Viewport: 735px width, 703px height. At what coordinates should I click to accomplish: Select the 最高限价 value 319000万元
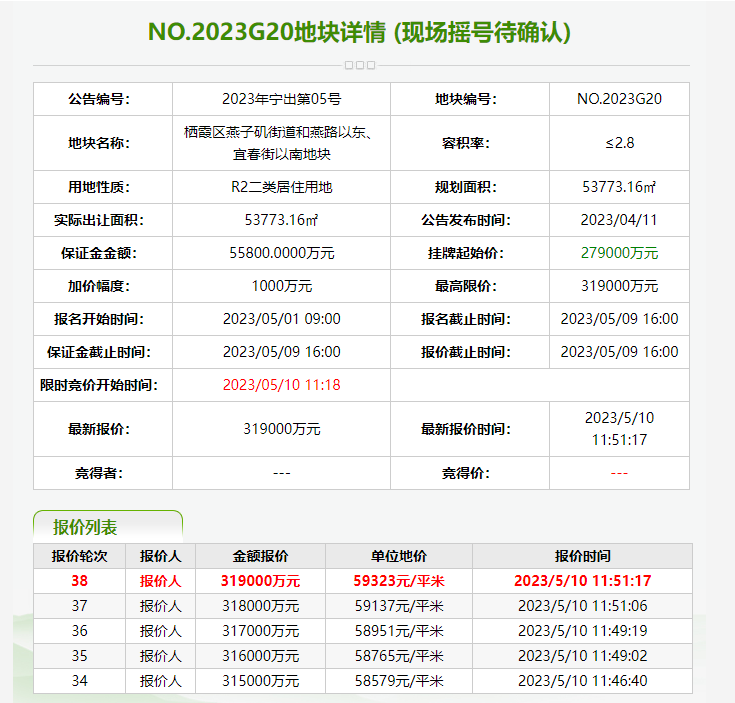(x=619, y=286)
